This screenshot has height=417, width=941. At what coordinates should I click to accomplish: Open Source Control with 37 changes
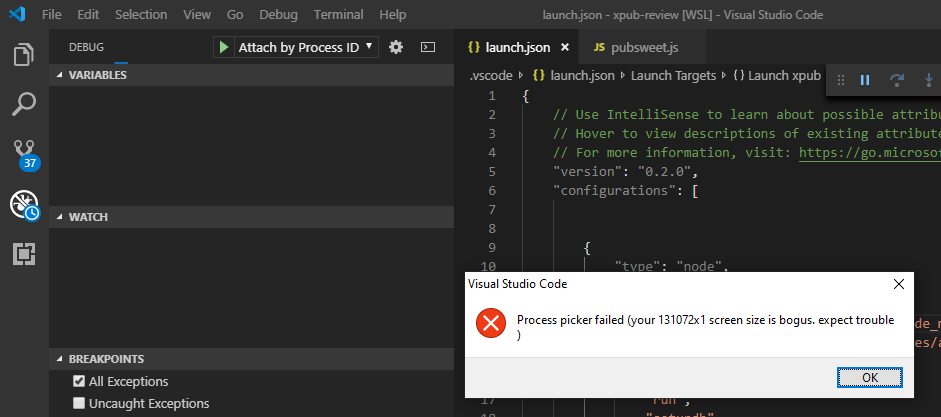[24, 153]
